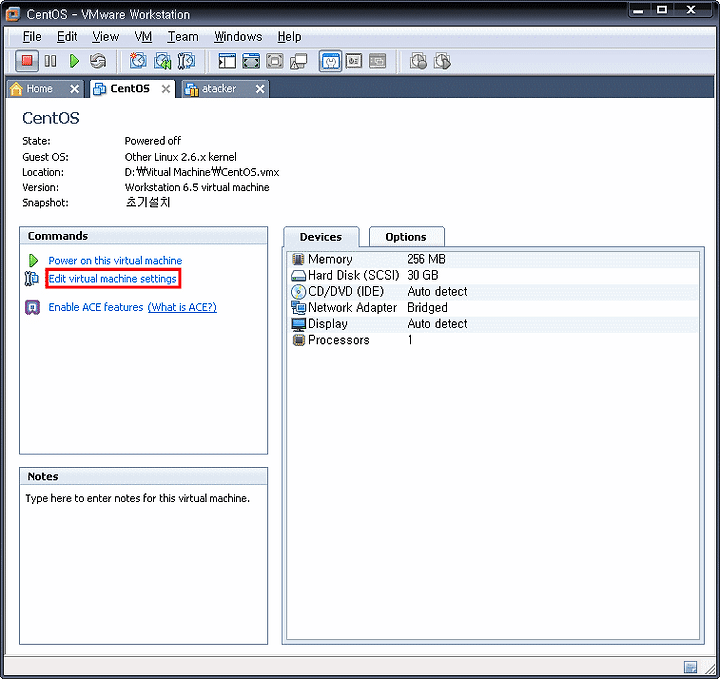Select the Network Adapter Bridged row
The width and height of the screenshot is (720, 679).
493,308
